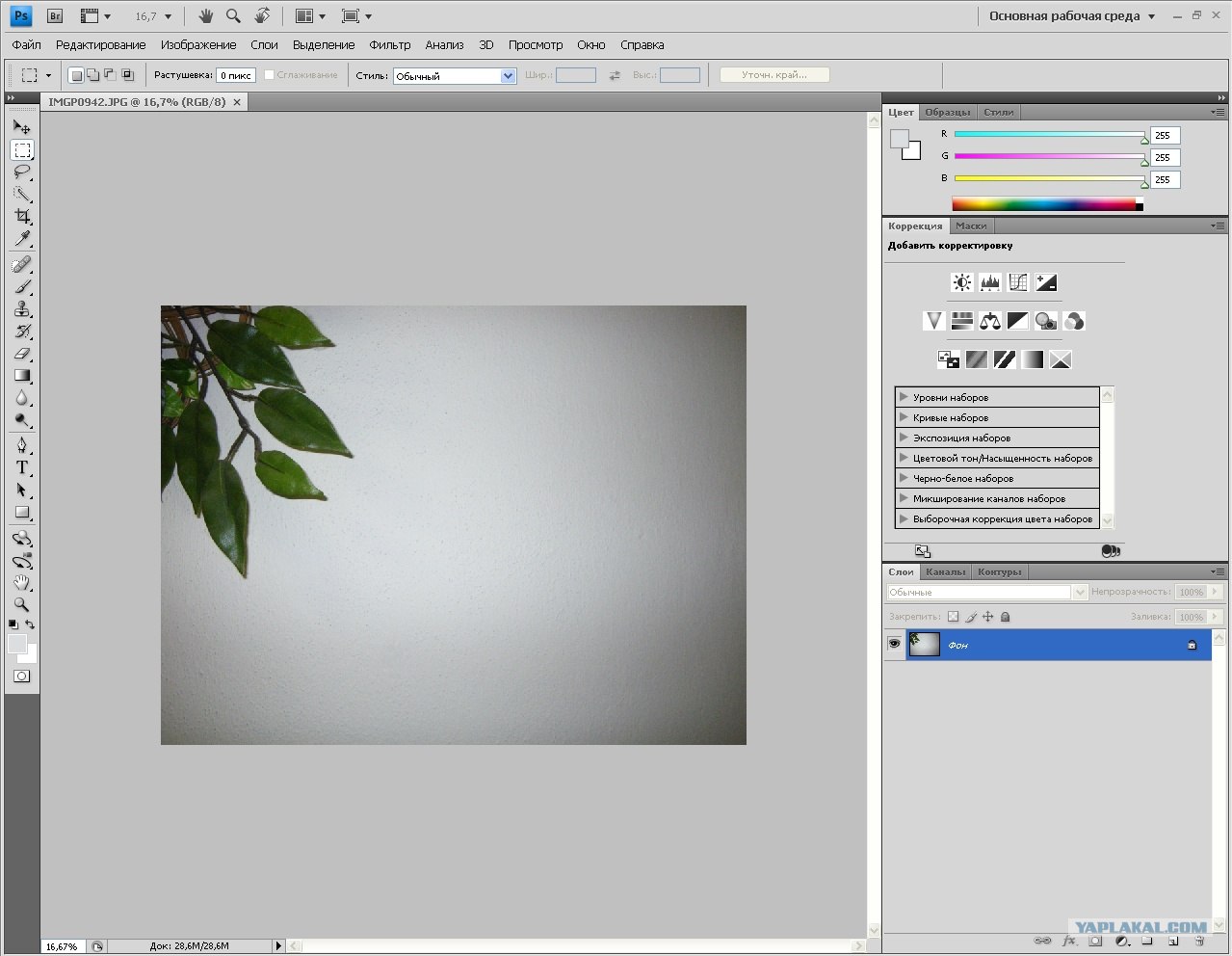Open the Стиль dropdown set to Обычный

click(455, 75)
